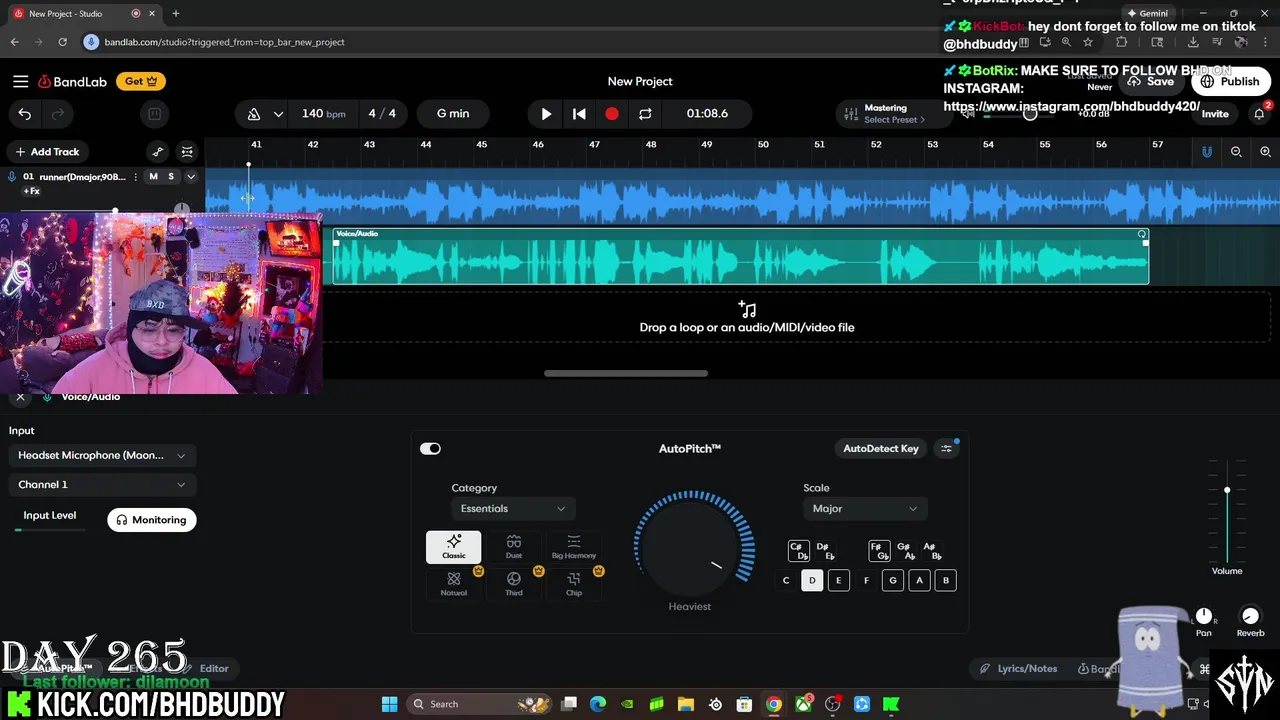Image resolution: width=1280 pixels, height=720 pixels.
Task: Select the Big Harmony preset
Action: (574, 547)
